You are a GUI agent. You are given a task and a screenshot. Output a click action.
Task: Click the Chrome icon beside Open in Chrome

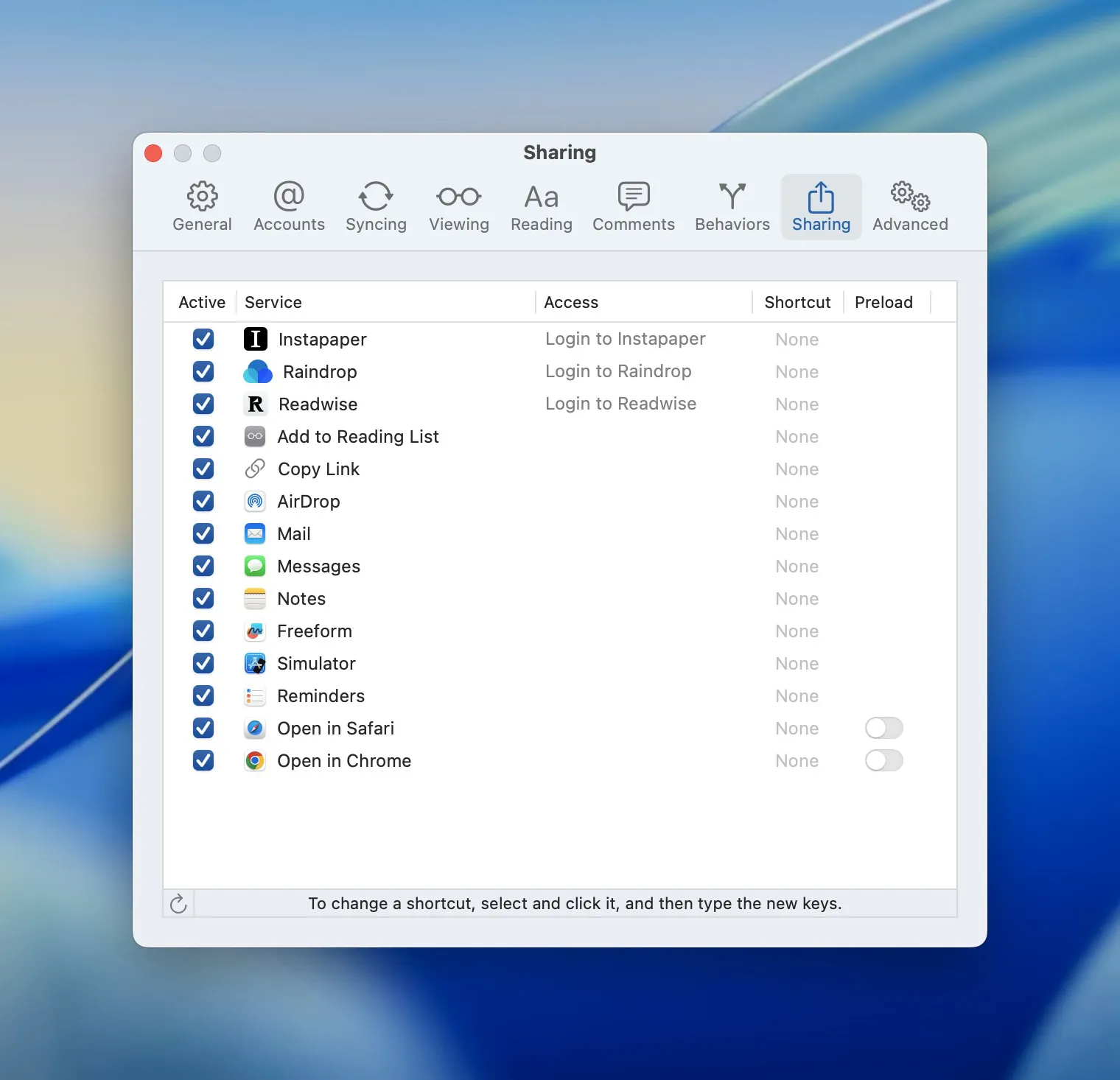(x=254, y=760)
